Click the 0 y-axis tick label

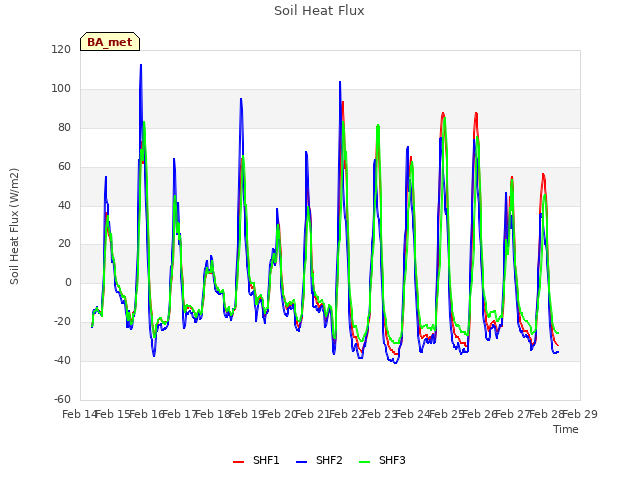click(68, 282)
